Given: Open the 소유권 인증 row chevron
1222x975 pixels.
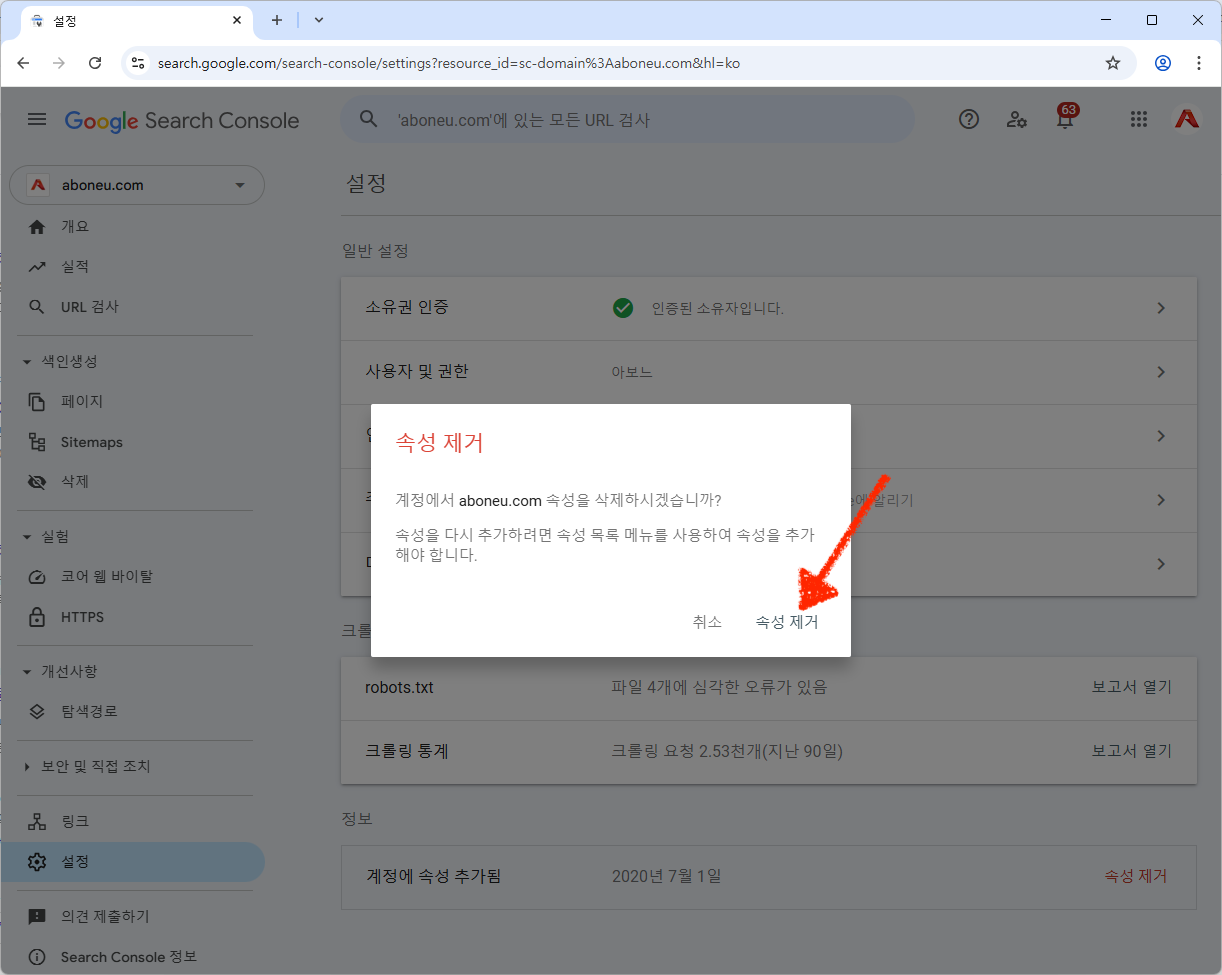Looking at the screenshot, I should click(x=1161, y=308).
